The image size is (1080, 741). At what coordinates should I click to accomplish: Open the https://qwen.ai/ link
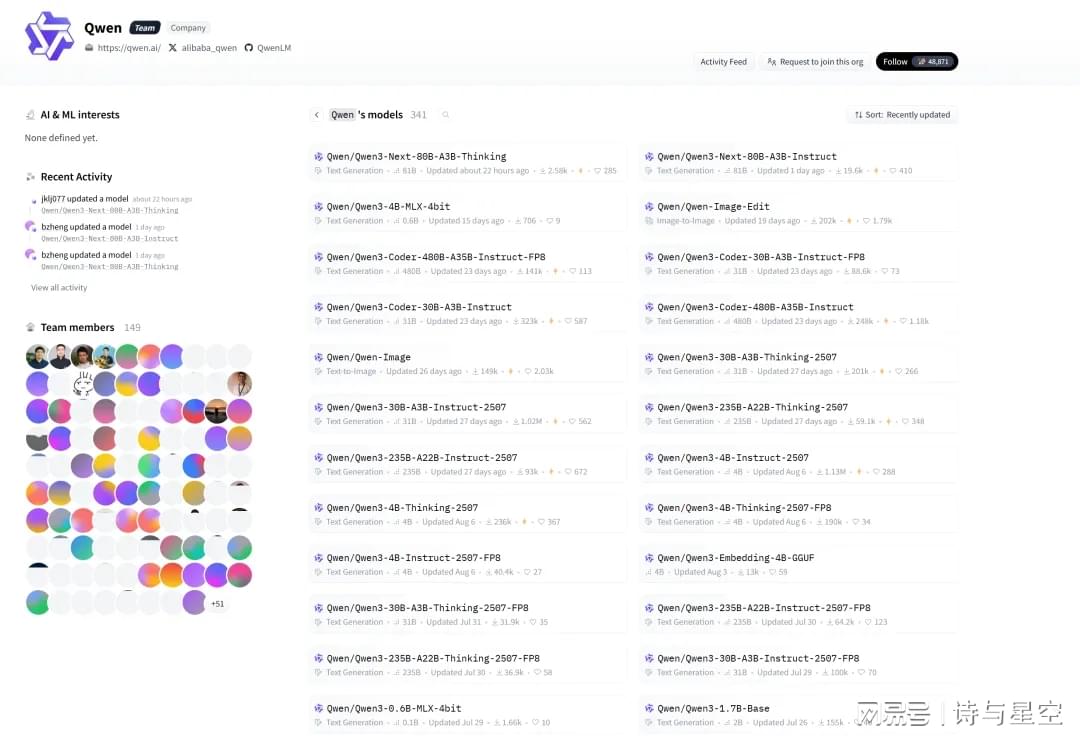[x=129, y=48]
